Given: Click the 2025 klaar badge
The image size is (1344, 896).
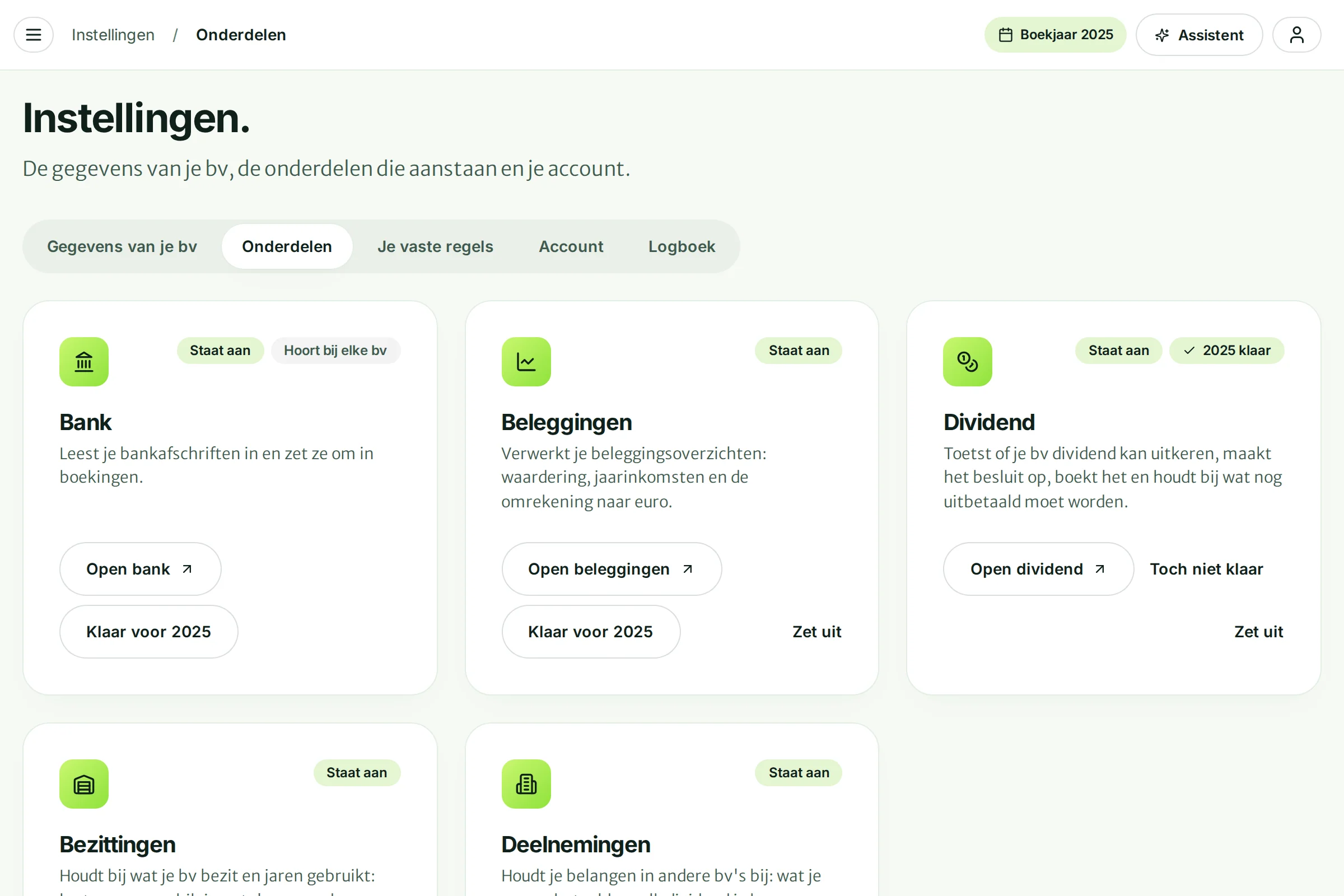Looking at the screenshot, I should tap(1226, 351).
